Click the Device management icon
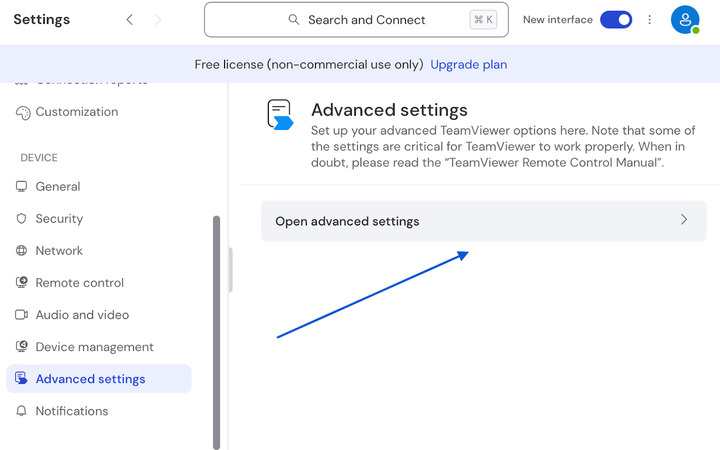 coord(22,347)
